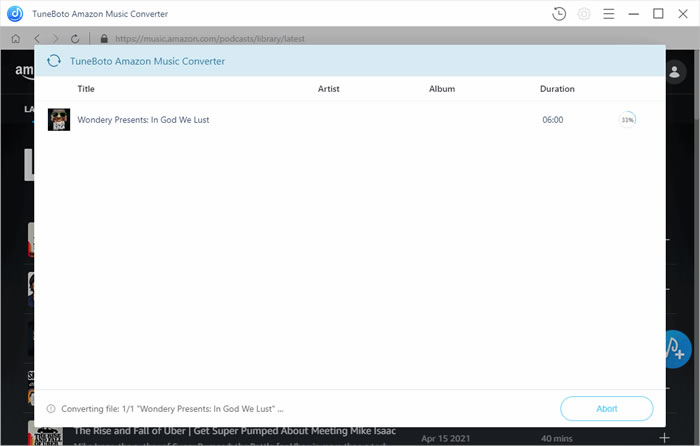
Task: Navigate back with the left arrow
Action: [37, 39]
